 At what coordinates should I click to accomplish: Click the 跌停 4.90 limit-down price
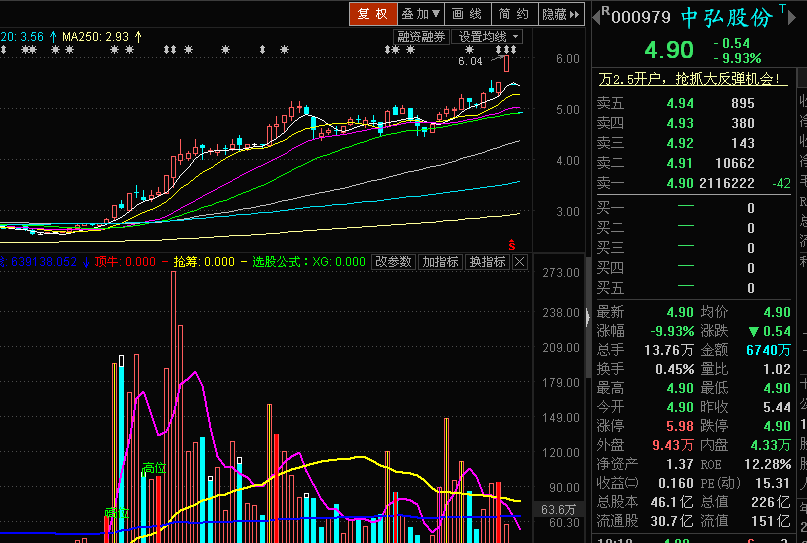pyautogui.click(x=777, y=426)
